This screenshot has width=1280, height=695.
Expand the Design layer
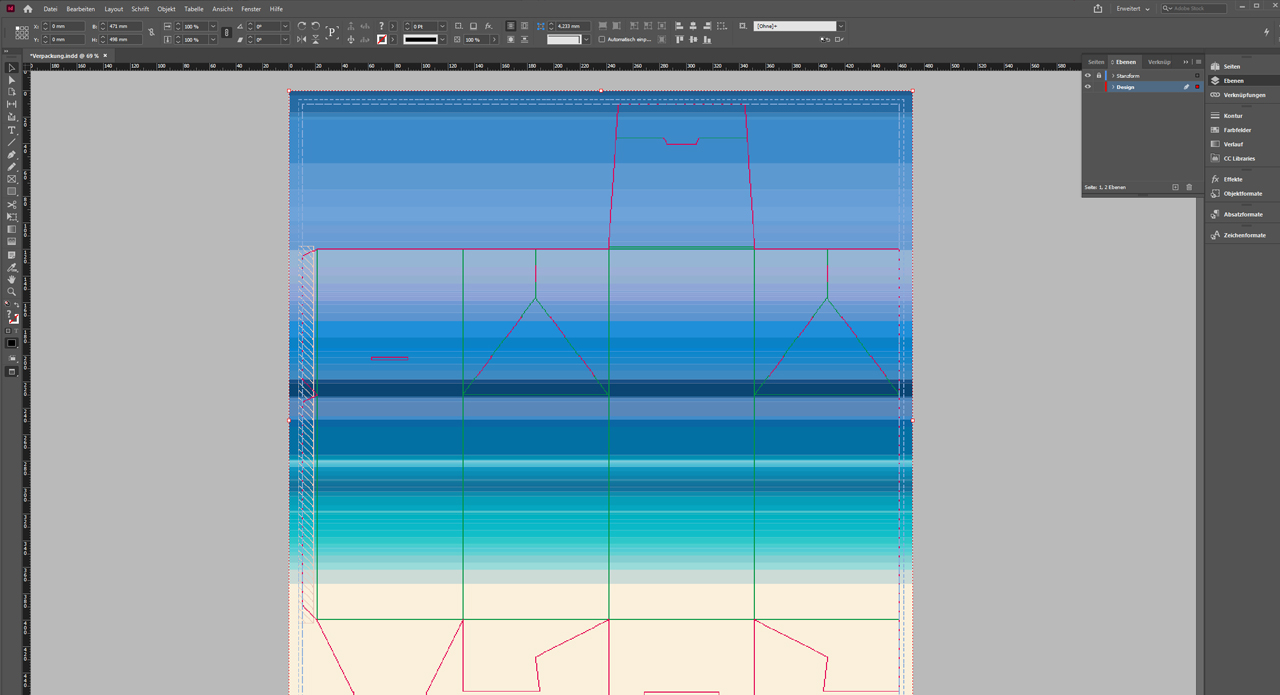pyautogui.click(x=1113, y=87)
